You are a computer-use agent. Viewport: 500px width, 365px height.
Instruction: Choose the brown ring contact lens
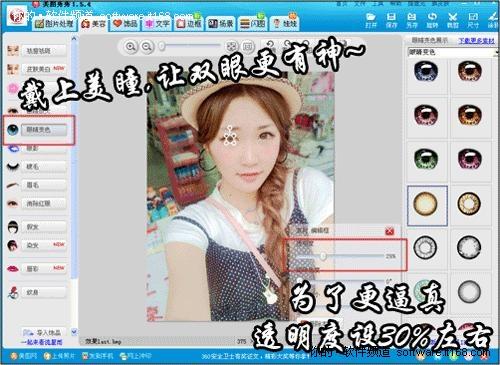(469, 204)
